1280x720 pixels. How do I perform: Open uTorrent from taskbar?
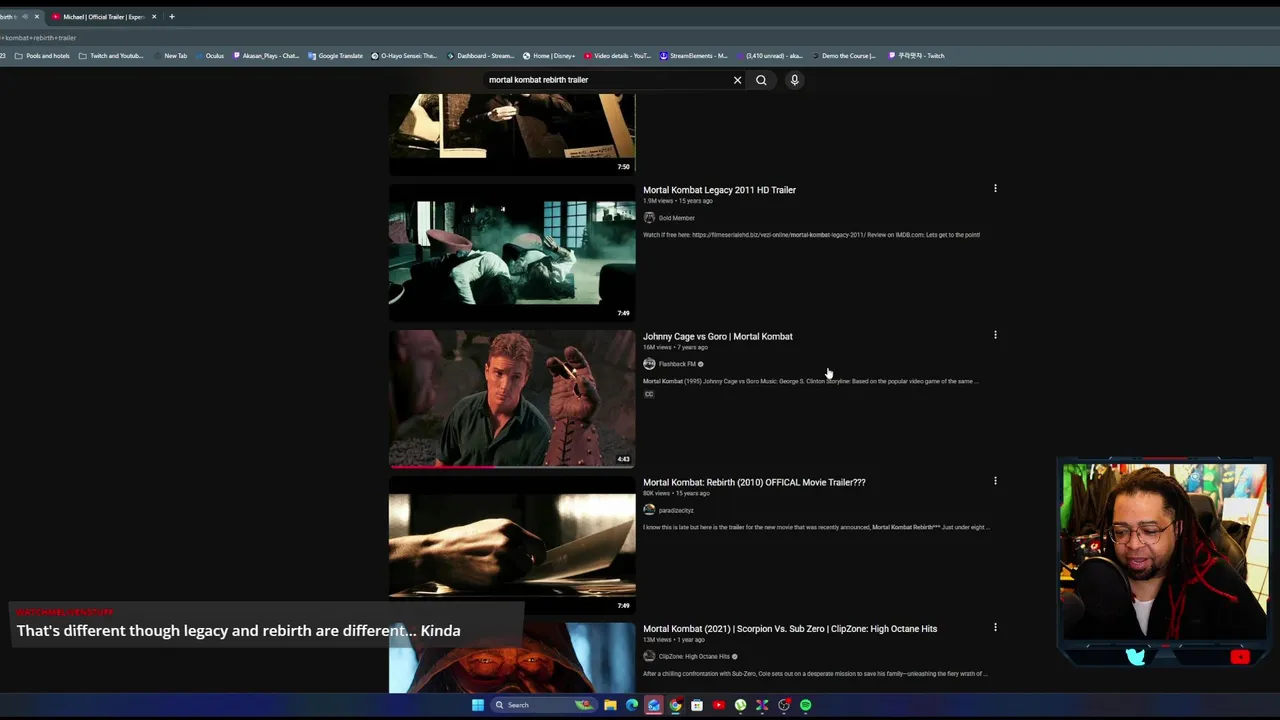740,705
